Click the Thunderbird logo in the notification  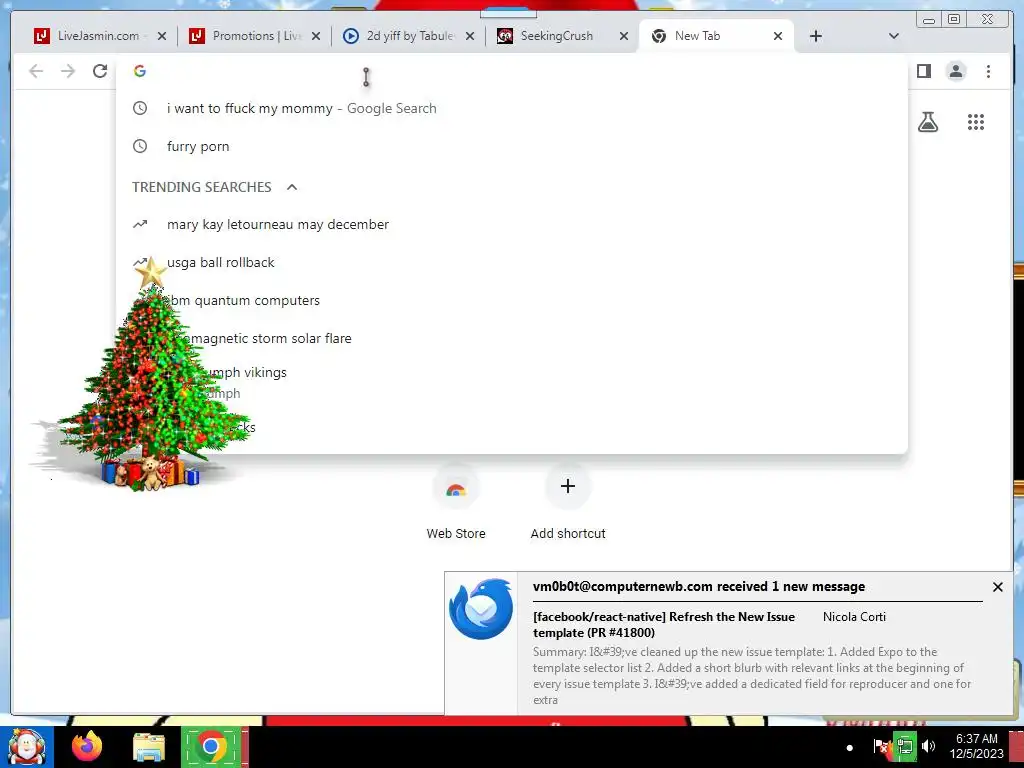(x=481, y=608)
